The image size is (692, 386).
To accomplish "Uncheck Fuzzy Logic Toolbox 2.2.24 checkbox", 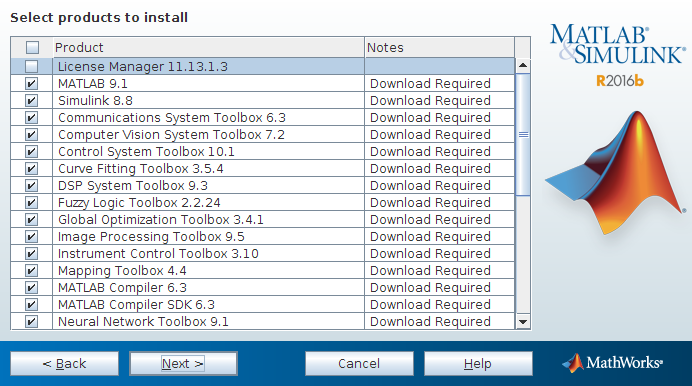I will coord(31,202).
